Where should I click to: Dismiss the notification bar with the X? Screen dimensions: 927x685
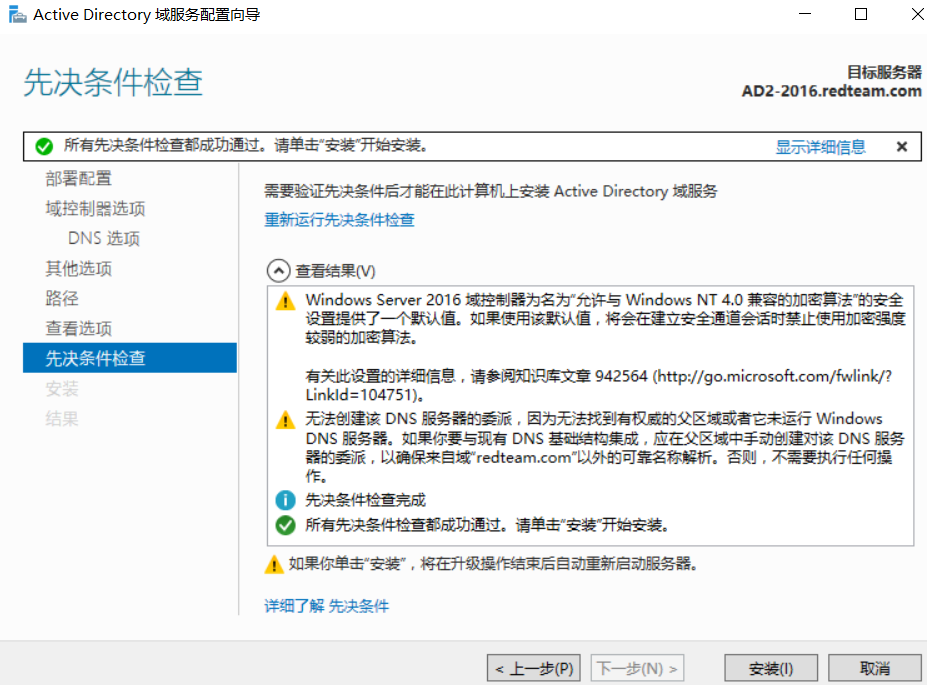click(x=902, y=147)
